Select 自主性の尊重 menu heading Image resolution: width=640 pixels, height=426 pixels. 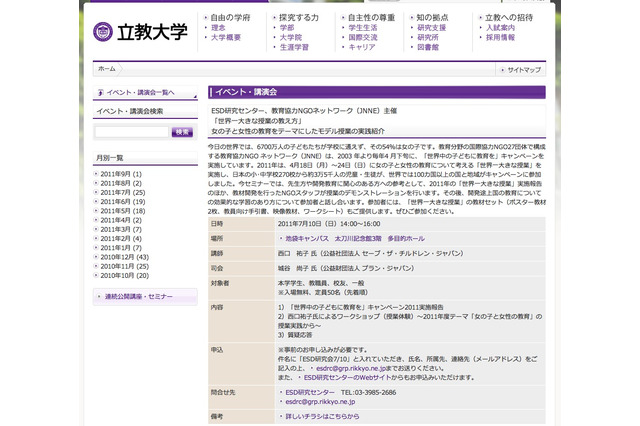371,18
